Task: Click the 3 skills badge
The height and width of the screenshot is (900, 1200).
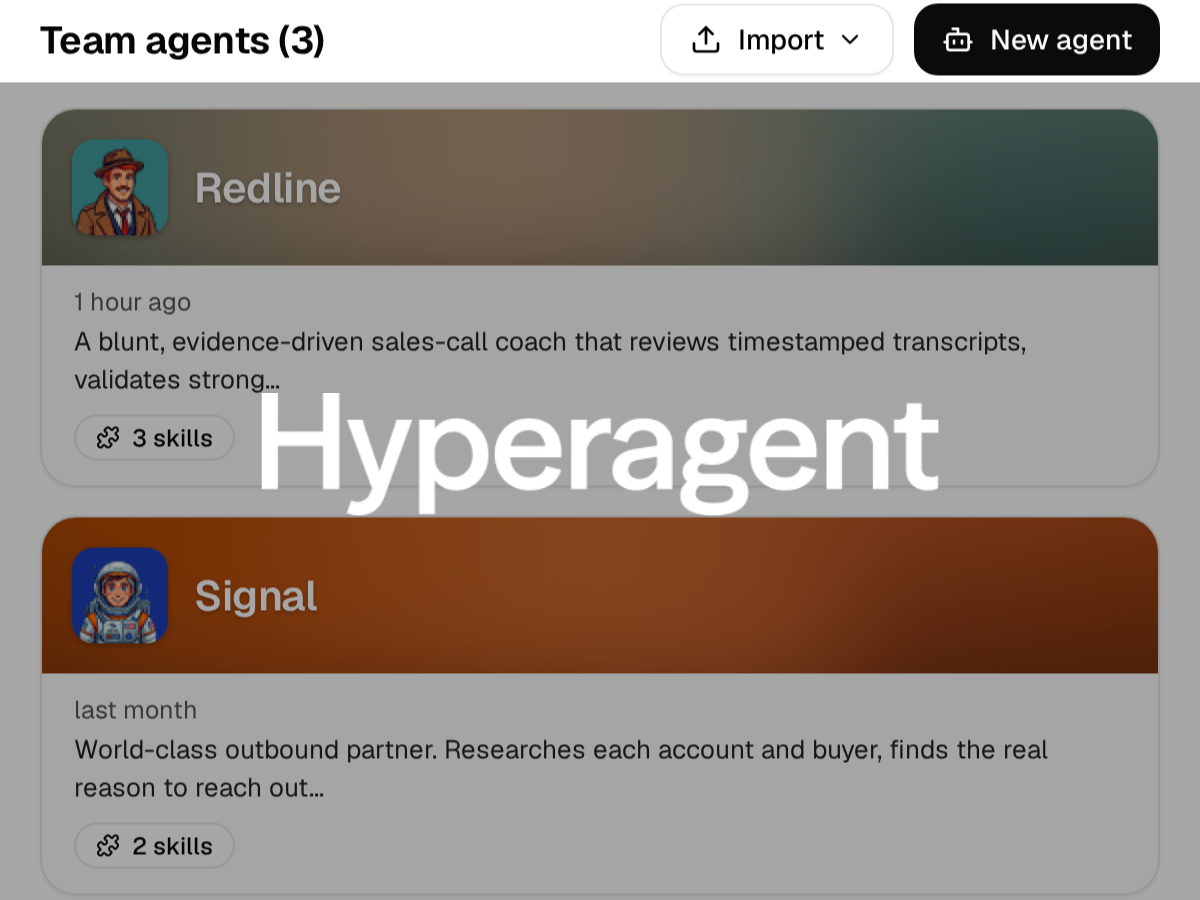Action: [154, 438]
